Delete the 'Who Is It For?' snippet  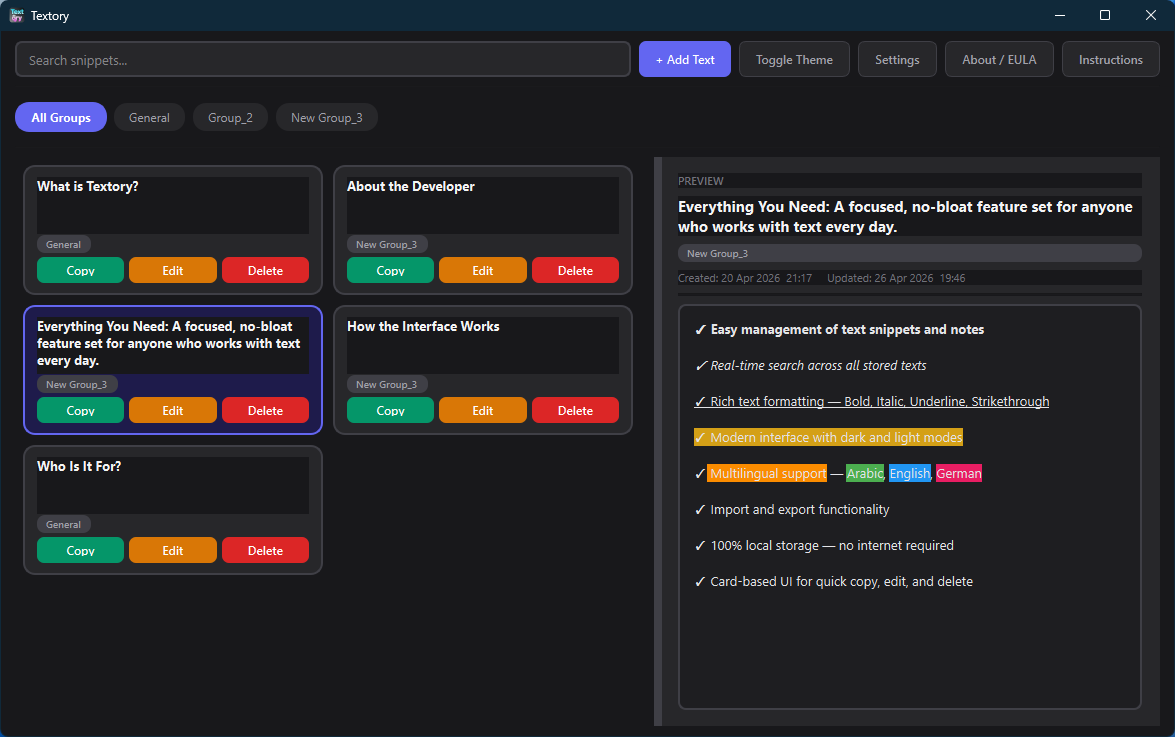pyautogui.click(x=265, y=550)
